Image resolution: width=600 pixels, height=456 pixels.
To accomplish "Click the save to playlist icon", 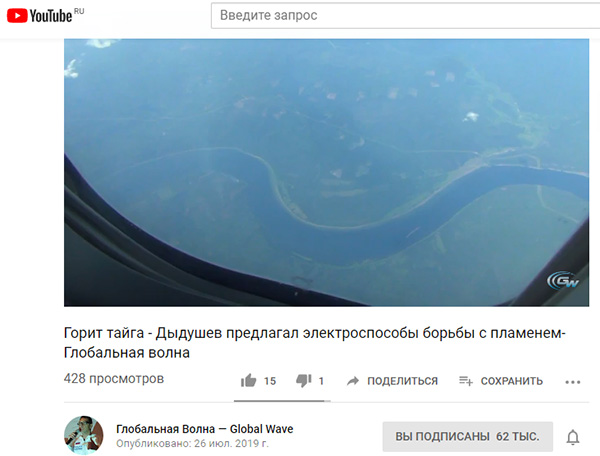I will [466, 381].
